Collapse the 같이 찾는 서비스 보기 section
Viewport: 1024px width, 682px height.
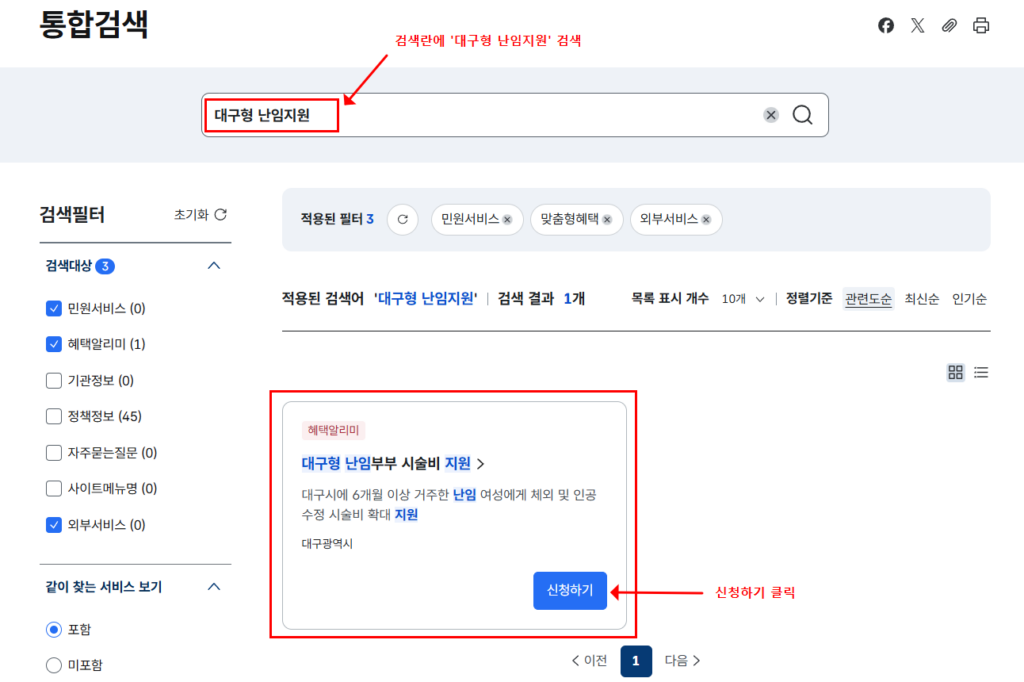[x=212, y=588]
